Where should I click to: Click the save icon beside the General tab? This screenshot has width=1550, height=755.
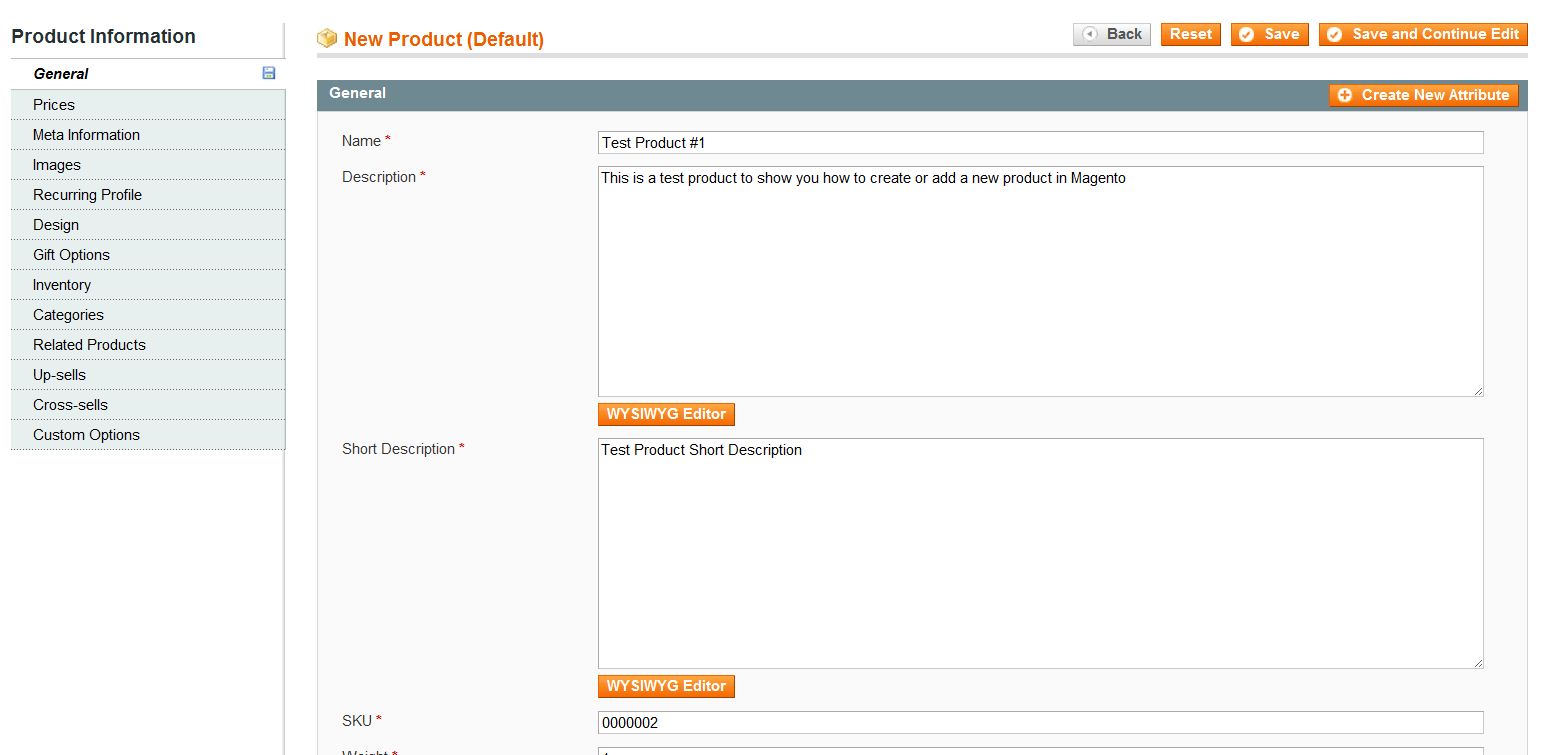coord(269,73)
